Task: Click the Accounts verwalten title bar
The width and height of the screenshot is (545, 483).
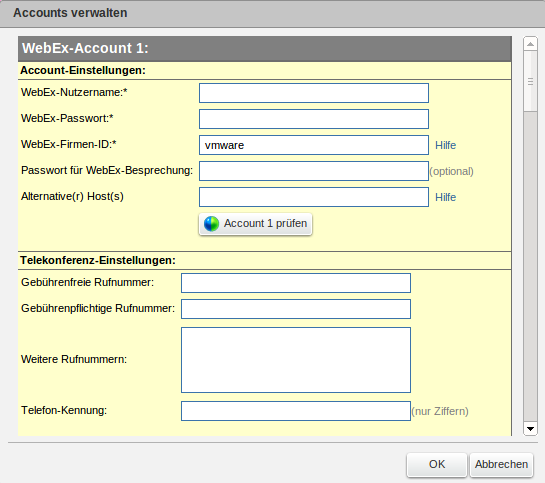Action: (272, 13)
